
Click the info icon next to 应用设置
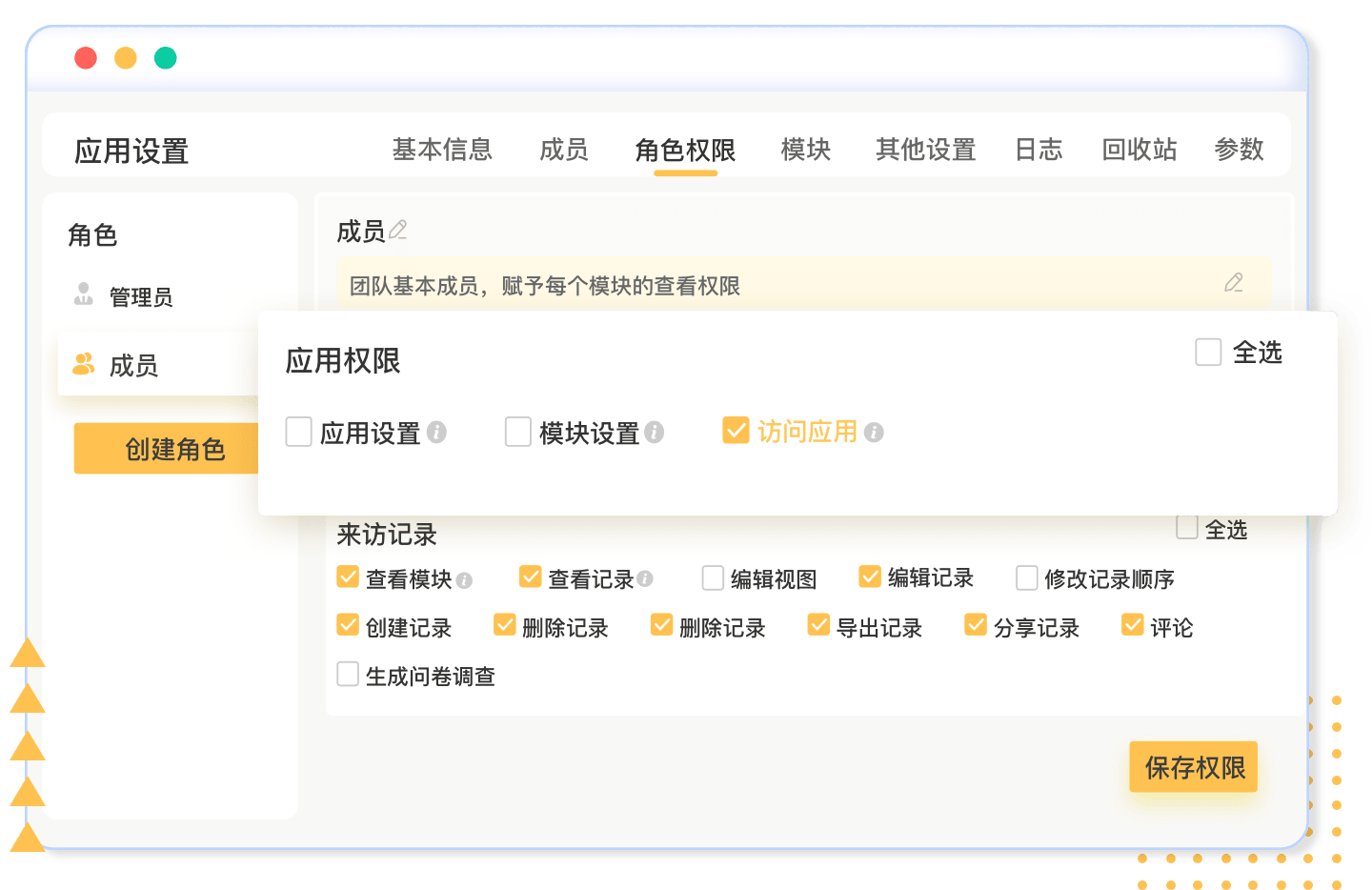[x=436, y=433]
